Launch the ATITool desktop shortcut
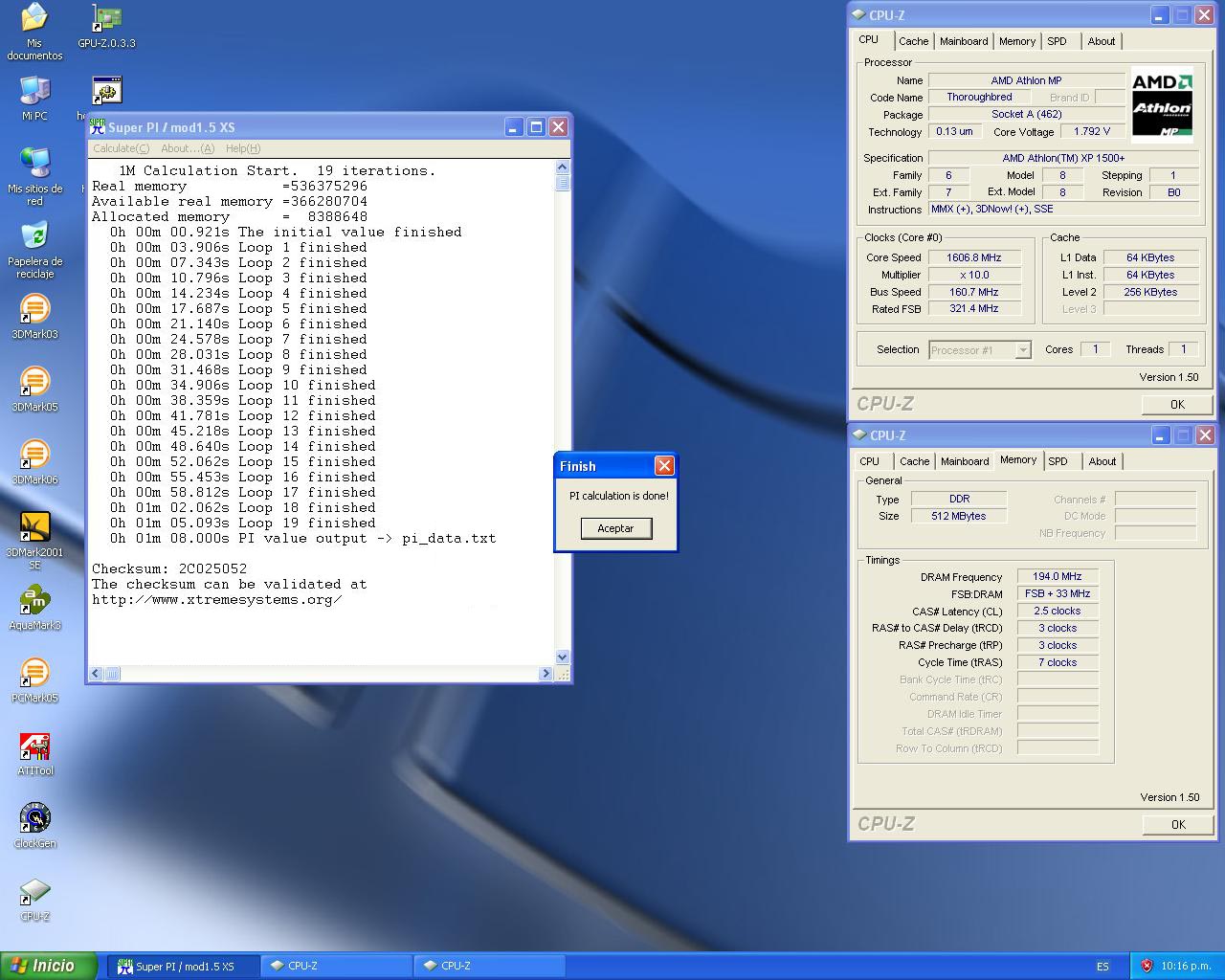Image resolution: width=1225 pixels, height=980 pixels. [x=34, y=753]
